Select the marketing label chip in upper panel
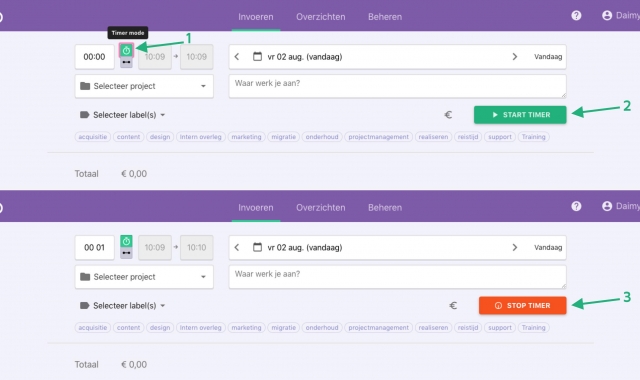 pos(246,137)
